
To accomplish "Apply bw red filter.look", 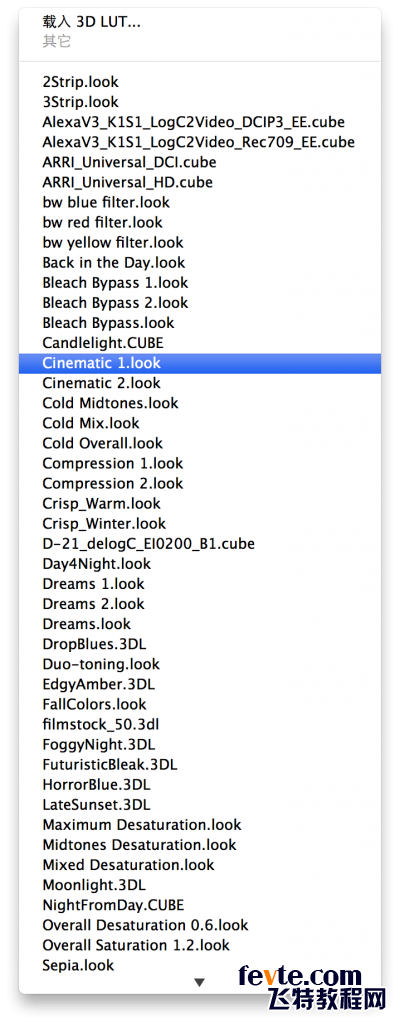I will point(199,223).
